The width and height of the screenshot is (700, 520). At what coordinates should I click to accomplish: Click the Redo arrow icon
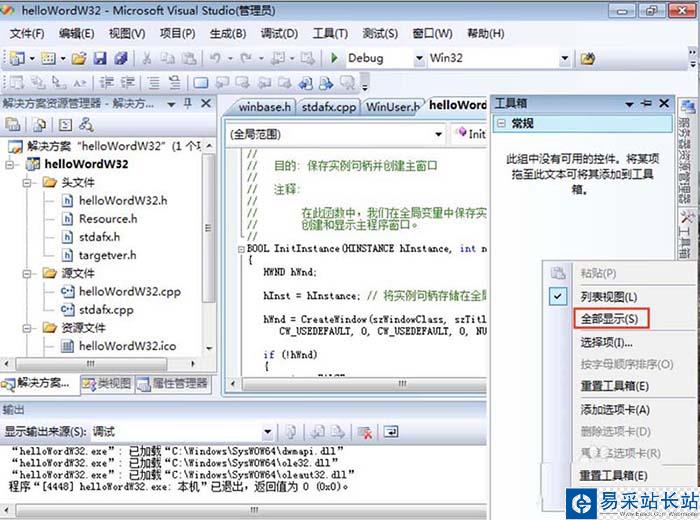tap(246, 58)
